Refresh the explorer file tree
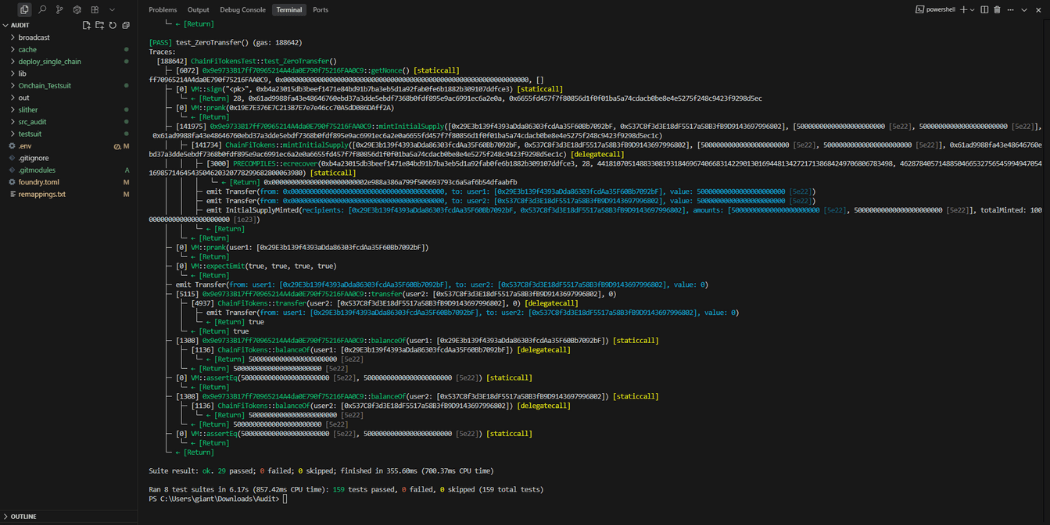This screenshot has width=1050, height=525. pyautogui.click(x=112, y=25)
